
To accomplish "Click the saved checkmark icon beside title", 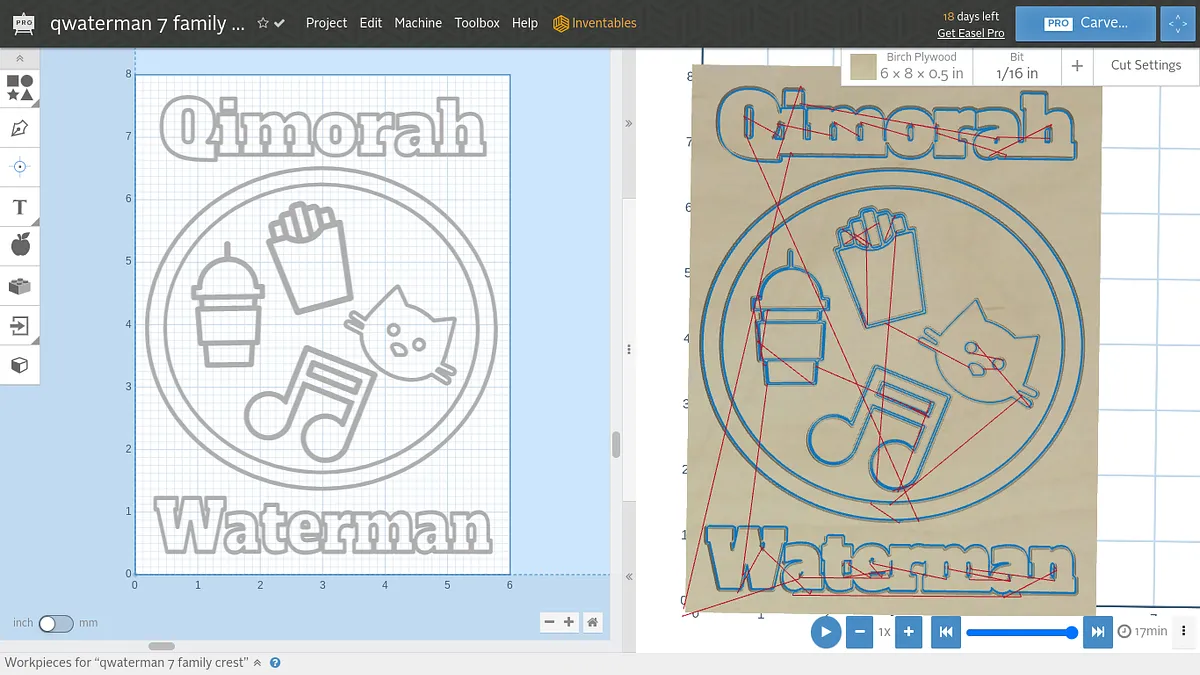I will pos(279,23).
